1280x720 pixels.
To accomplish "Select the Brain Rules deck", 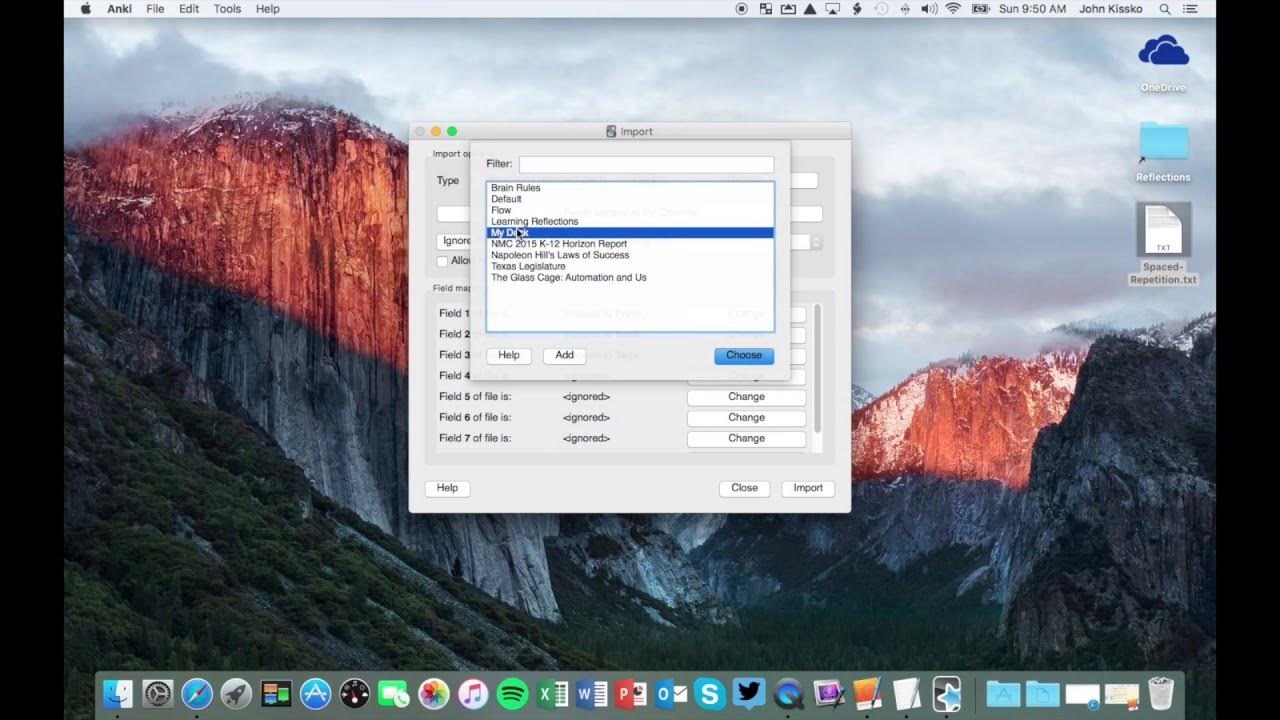I will (630, 188).
